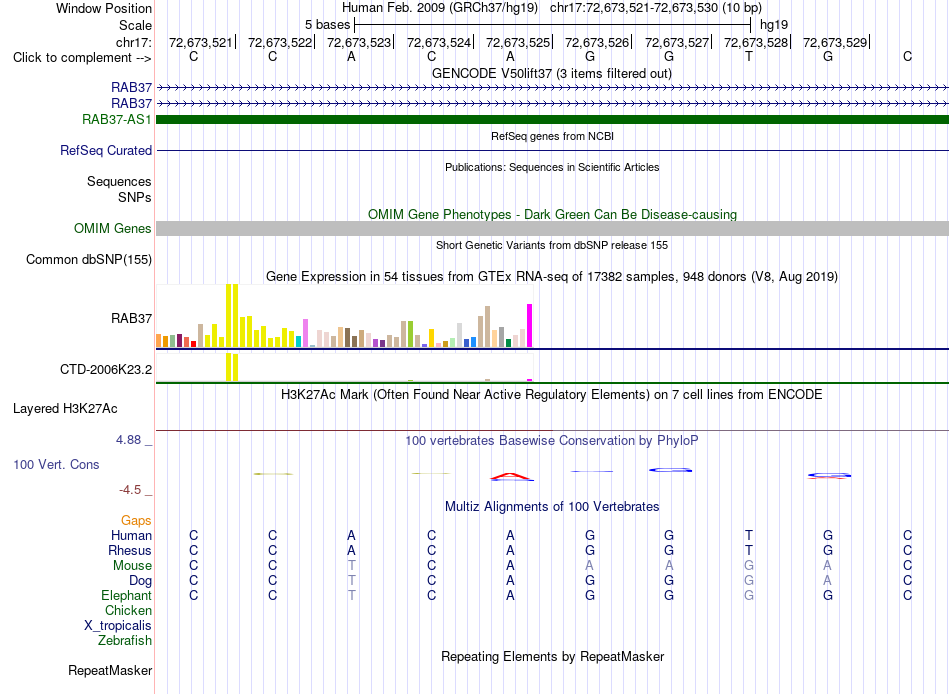The image size is (950, 694).
Task: Click yellow bars in CTD-2006K23.2 chart
Action: (x=232, y=367)
